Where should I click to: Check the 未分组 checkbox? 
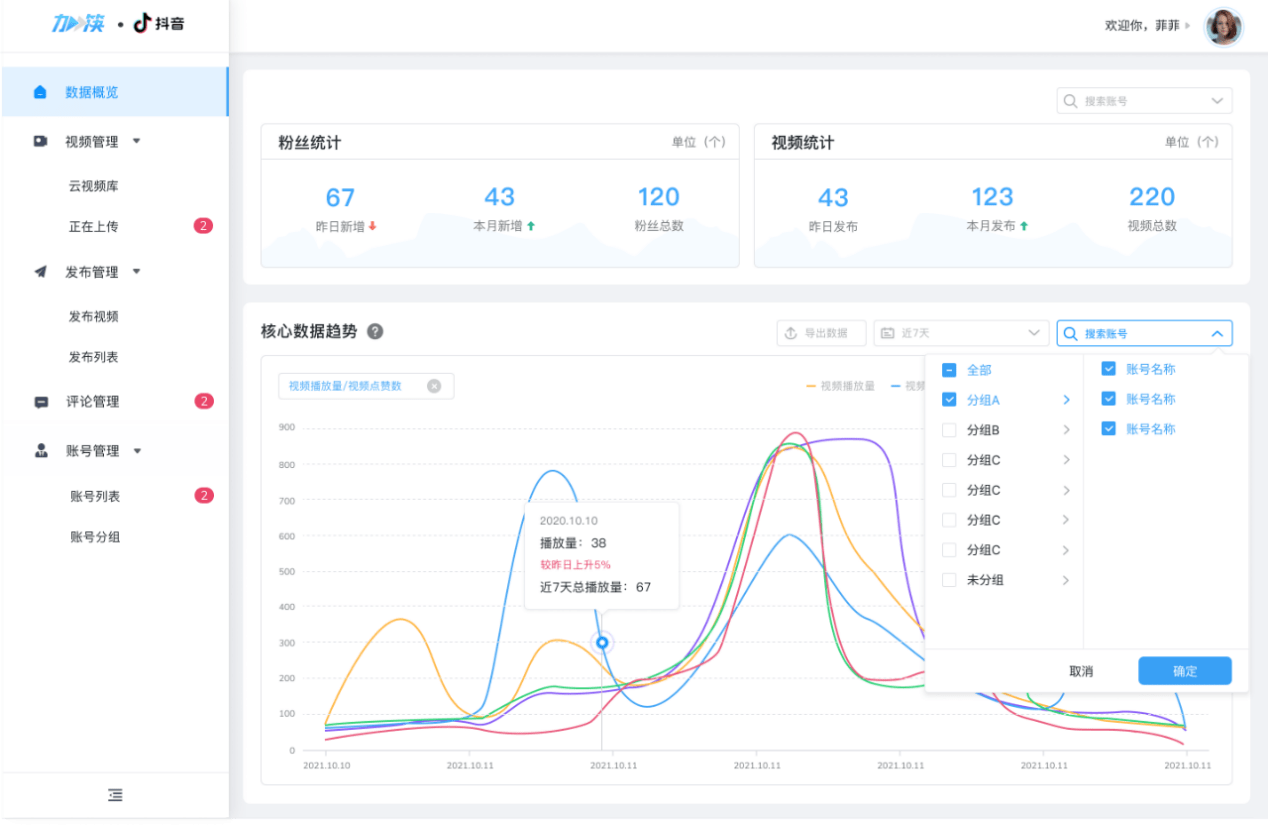[949, 580]
